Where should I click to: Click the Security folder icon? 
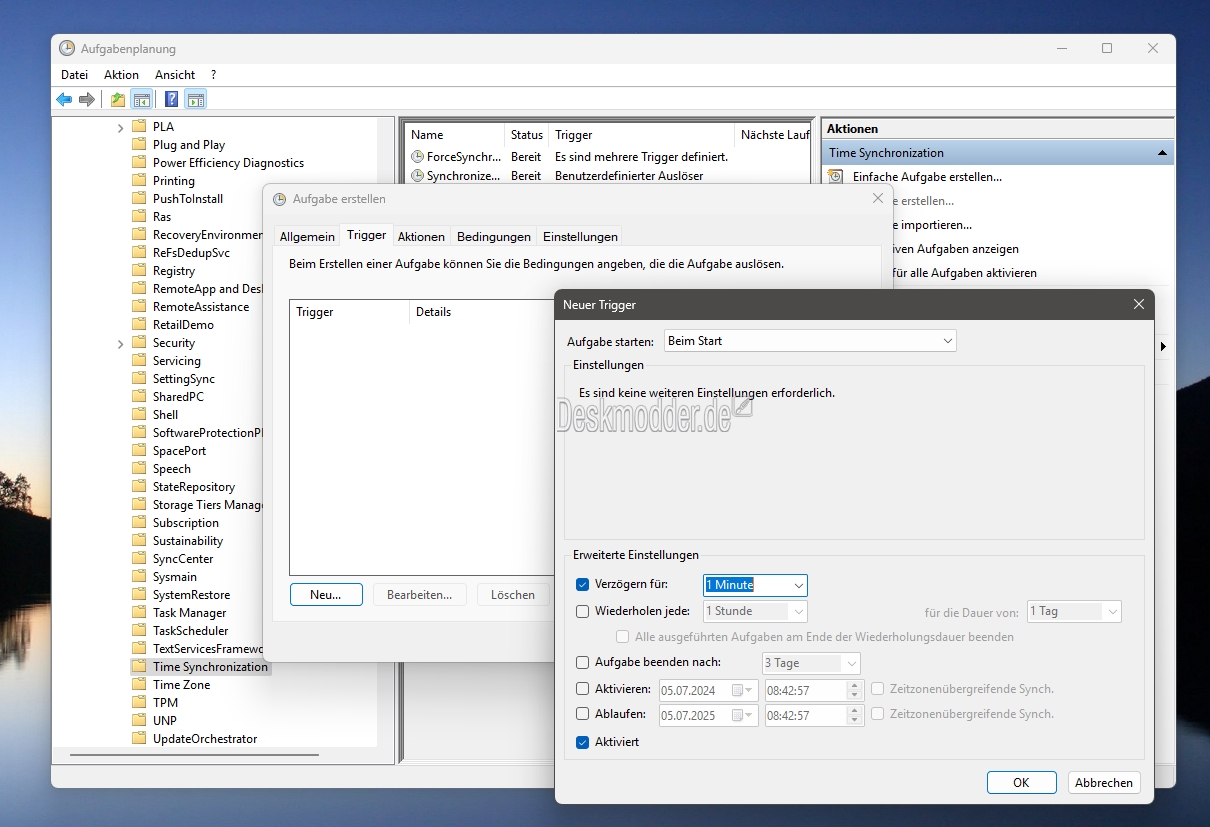pos(140,343)
